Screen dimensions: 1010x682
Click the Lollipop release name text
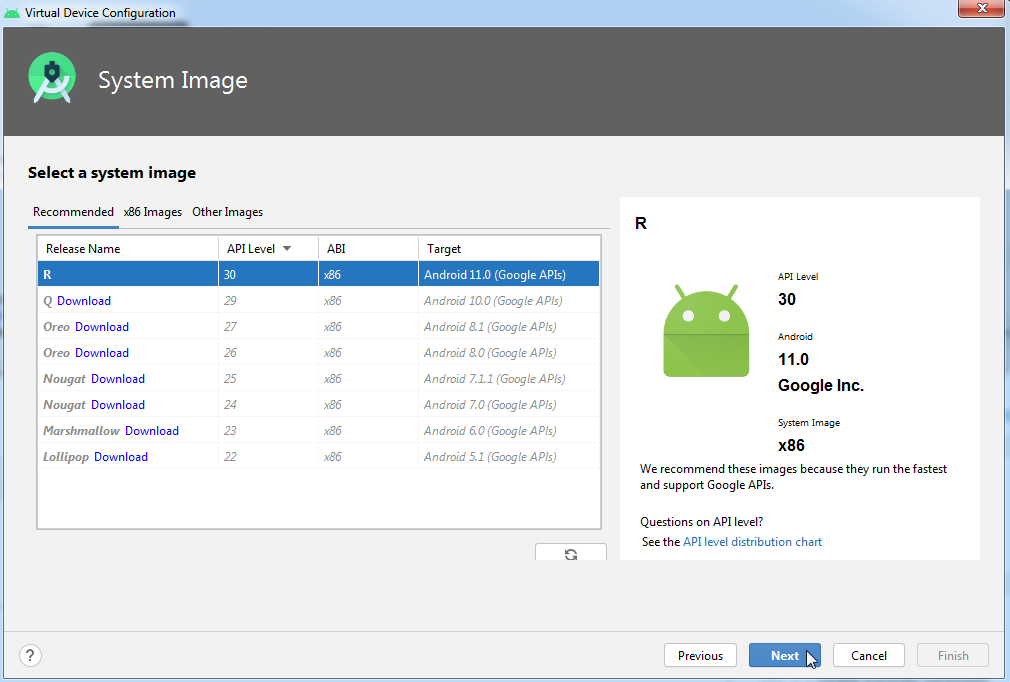click(x=66, y=457)
